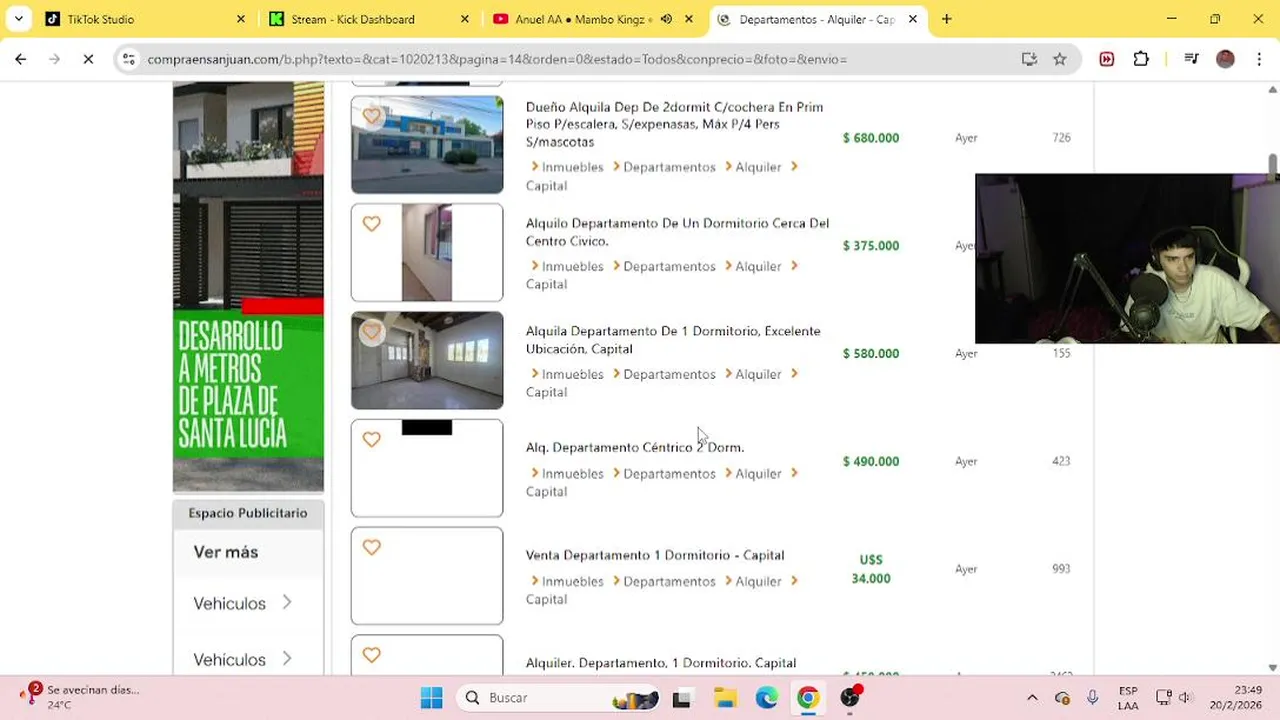This screenshot has height=720, width=1280.
Task: Open 'Venta Departamento 1 Dormitorio - Capital' listing
Action: point(655,555)
